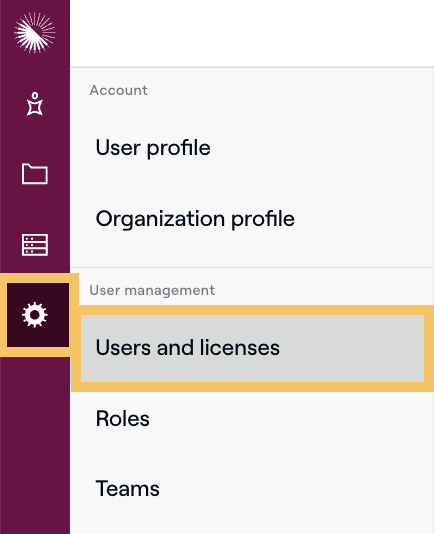Select the highlighted Users and licenses row
The width and height of the screenshot is (434, 534).
click(252, 348)
